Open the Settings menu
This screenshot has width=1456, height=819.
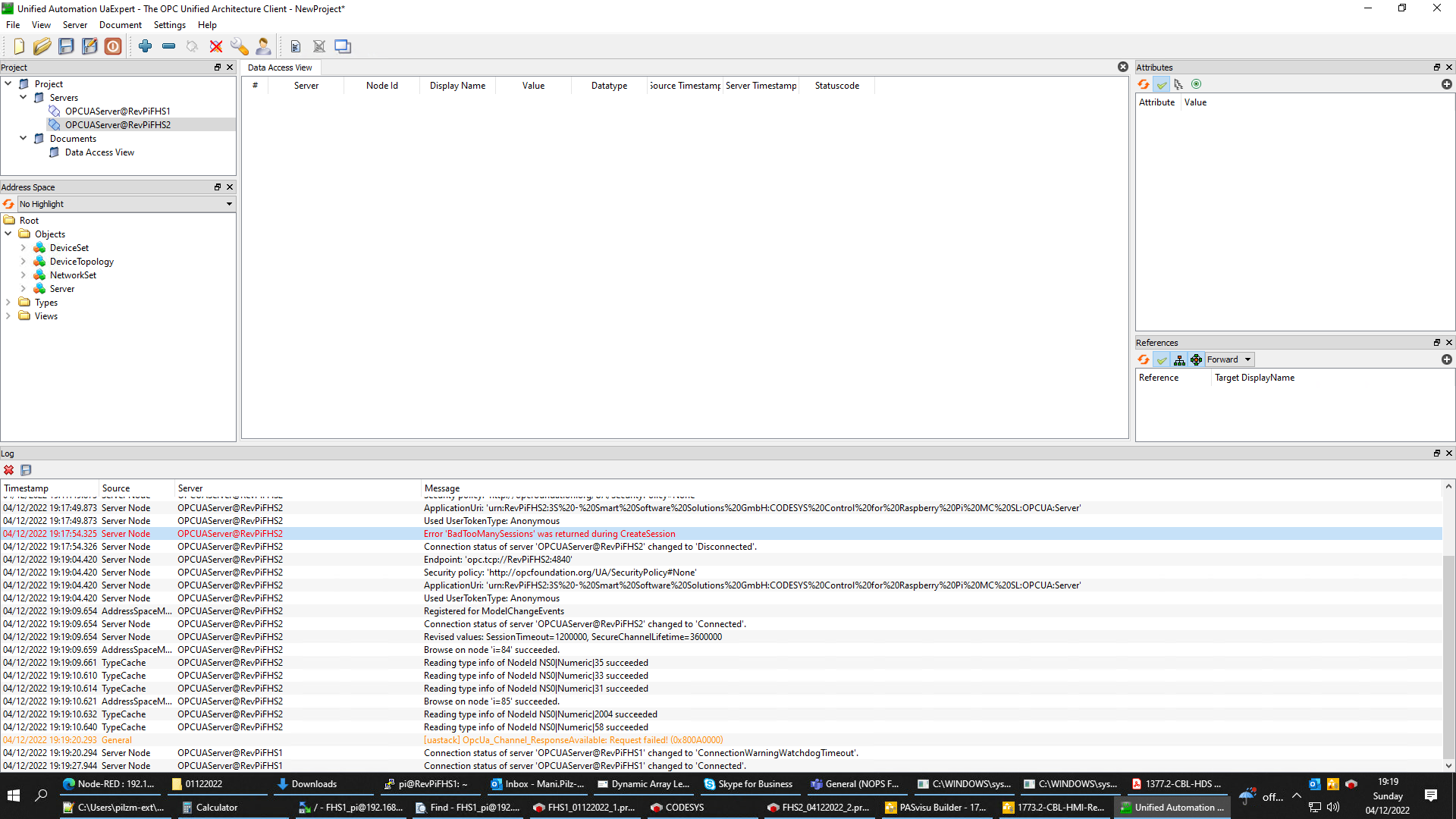coord(170,25)
